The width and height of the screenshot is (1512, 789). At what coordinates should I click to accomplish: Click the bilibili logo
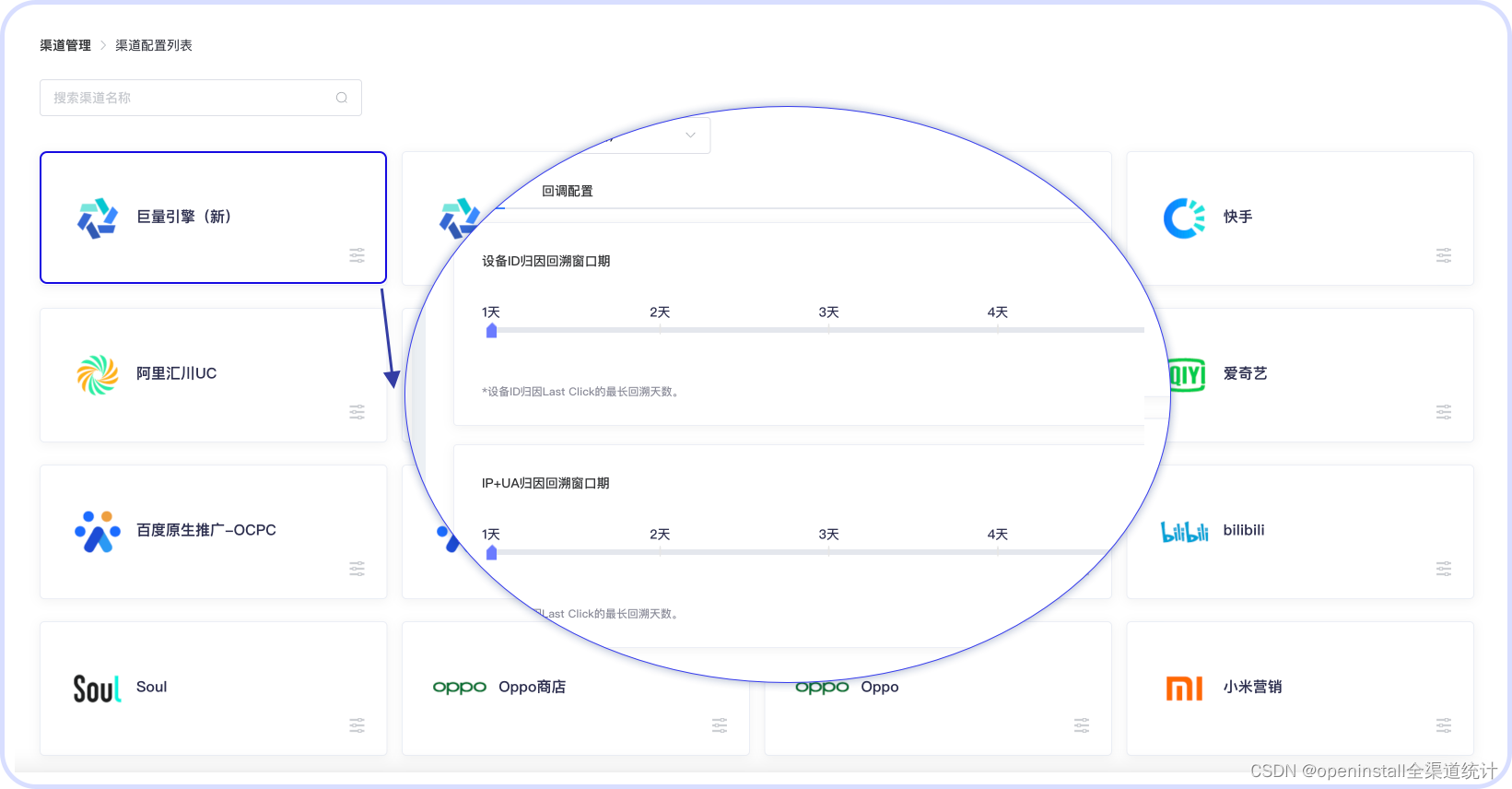(1185, 532)
